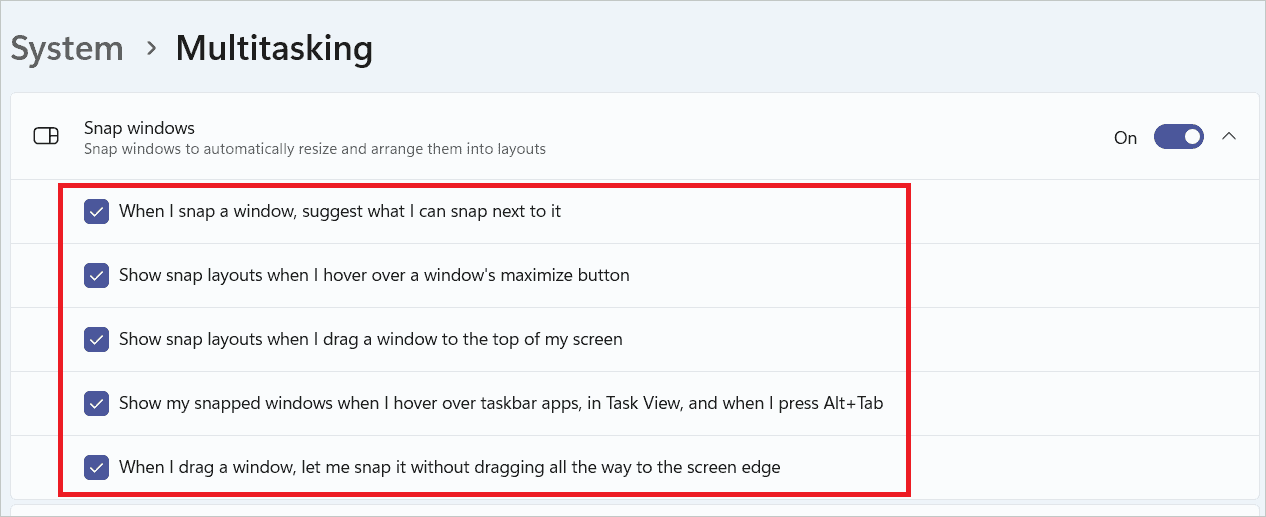Viewport: 1266px width, 517px height.
Task: Turn off the Snap windows toggle
Action: click(x=1178, y=137)
